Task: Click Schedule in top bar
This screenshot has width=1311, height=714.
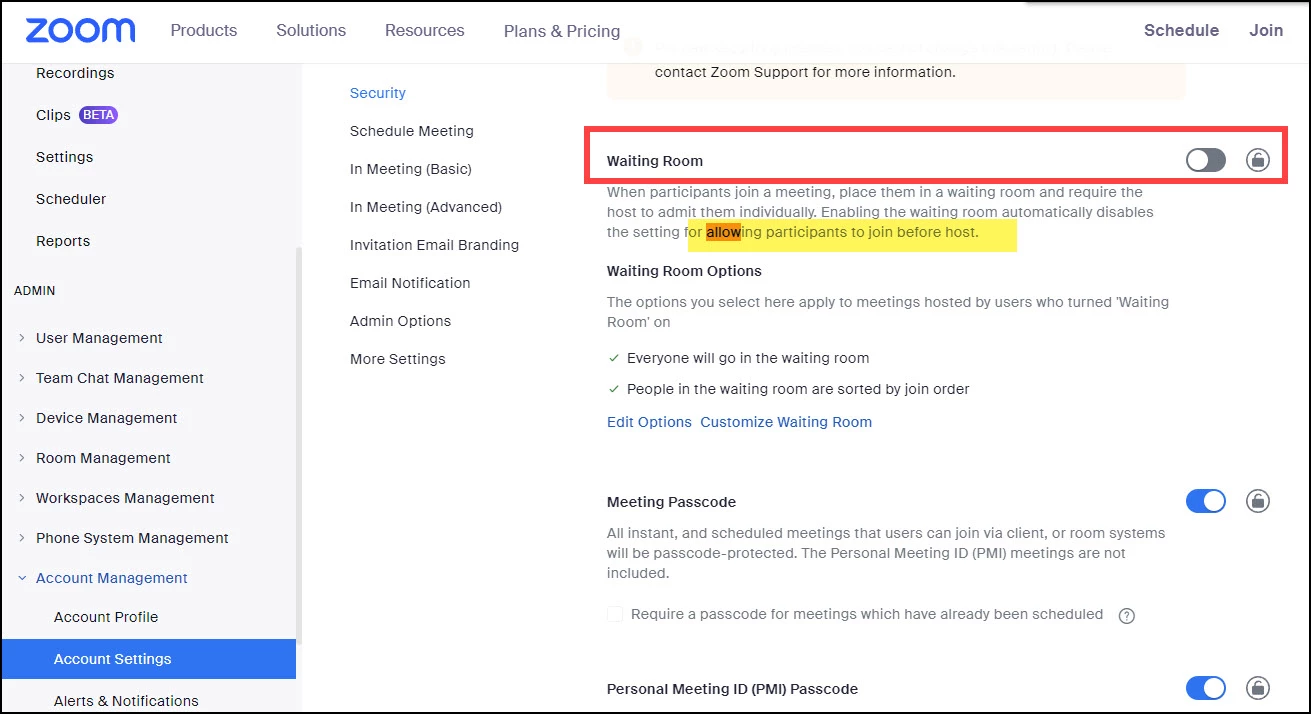Action: [x=1181, y=30]
